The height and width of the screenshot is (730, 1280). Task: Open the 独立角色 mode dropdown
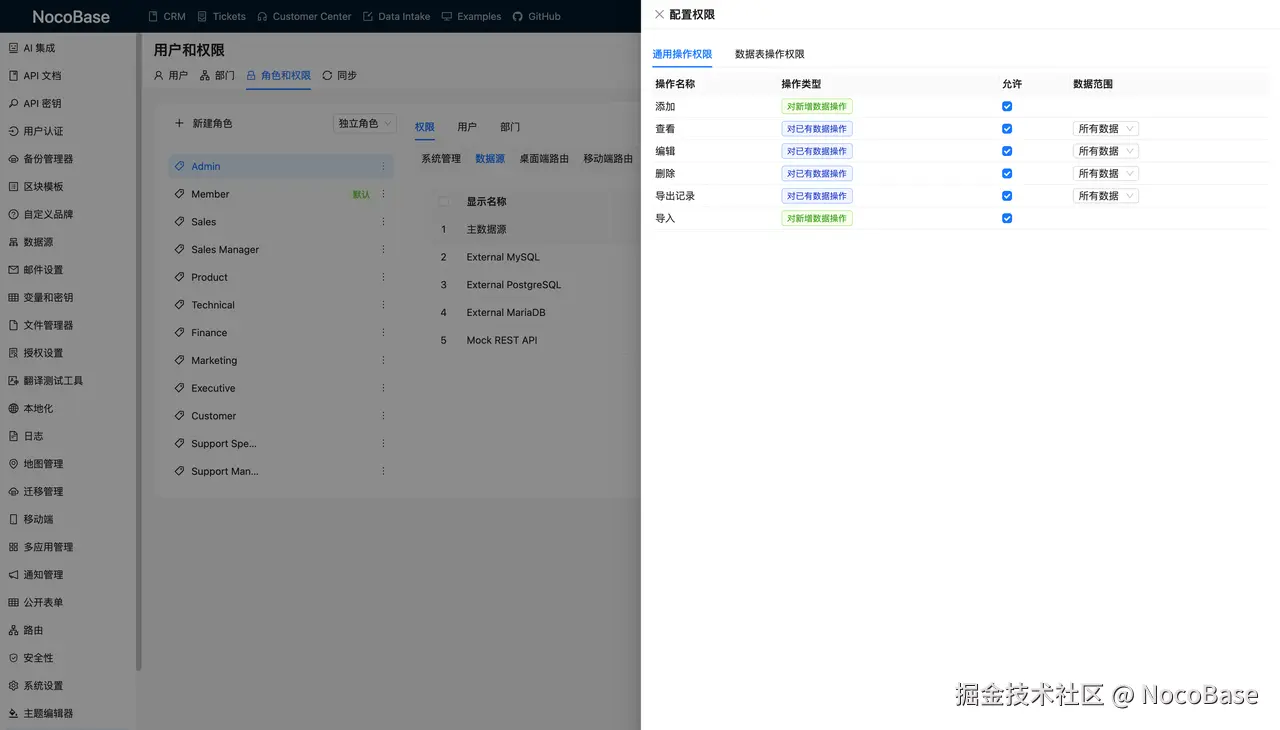tap(365, 124)
